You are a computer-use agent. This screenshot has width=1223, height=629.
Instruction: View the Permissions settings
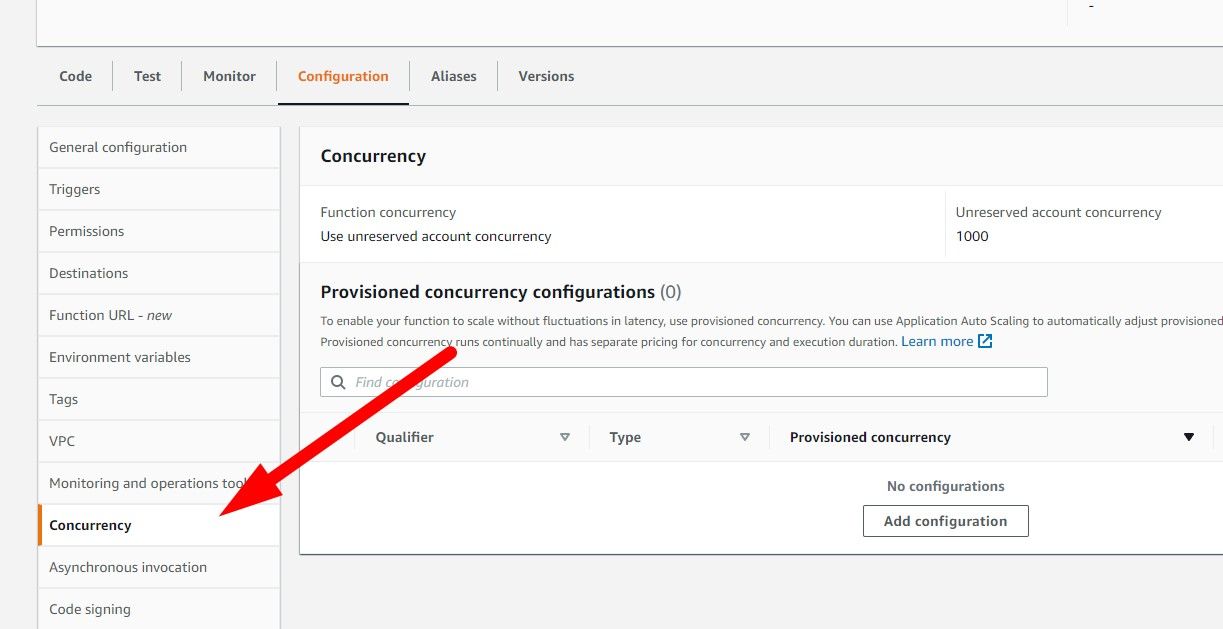pyautogui.click(x=86, y=231)
